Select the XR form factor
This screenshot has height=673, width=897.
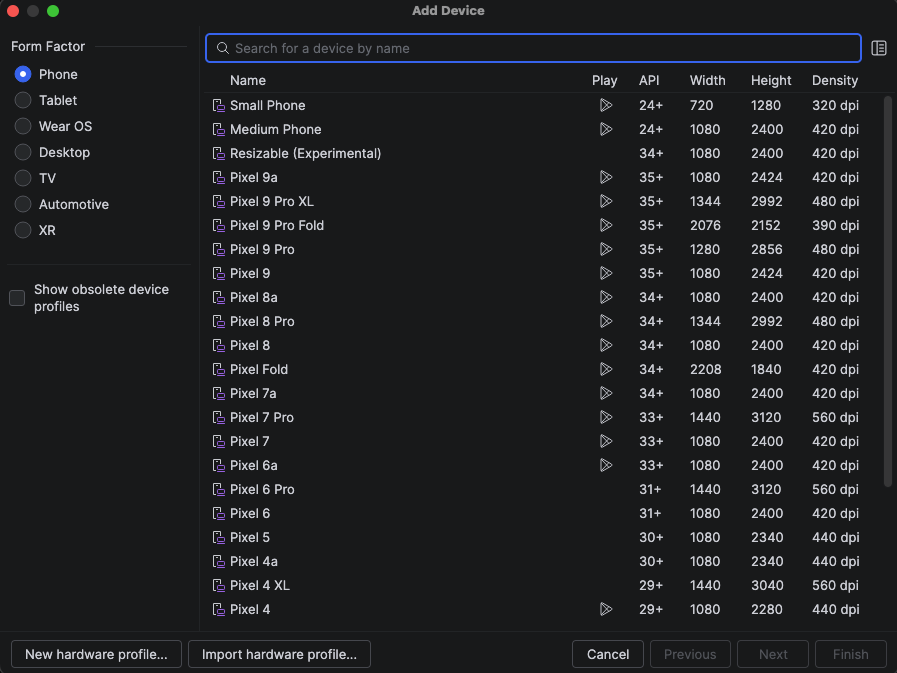(23, 230)
